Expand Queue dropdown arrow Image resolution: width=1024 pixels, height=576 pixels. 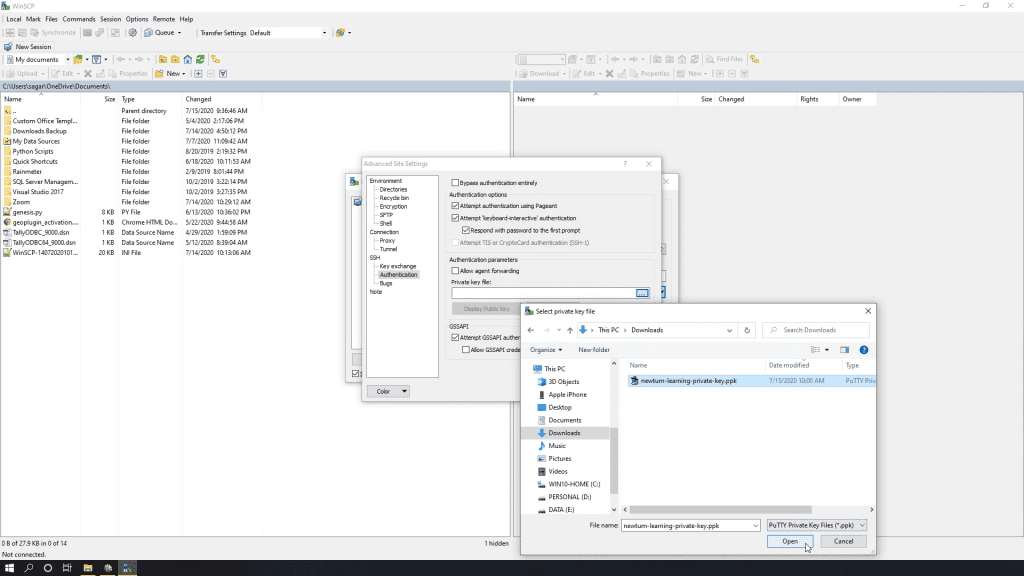click(x=180, y=33)
